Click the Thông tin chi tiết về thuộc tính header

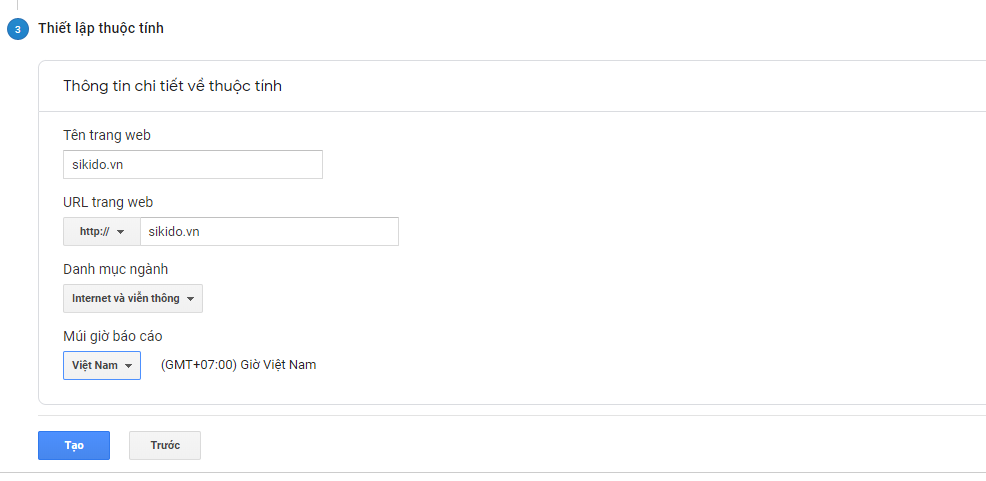(172, 86)
